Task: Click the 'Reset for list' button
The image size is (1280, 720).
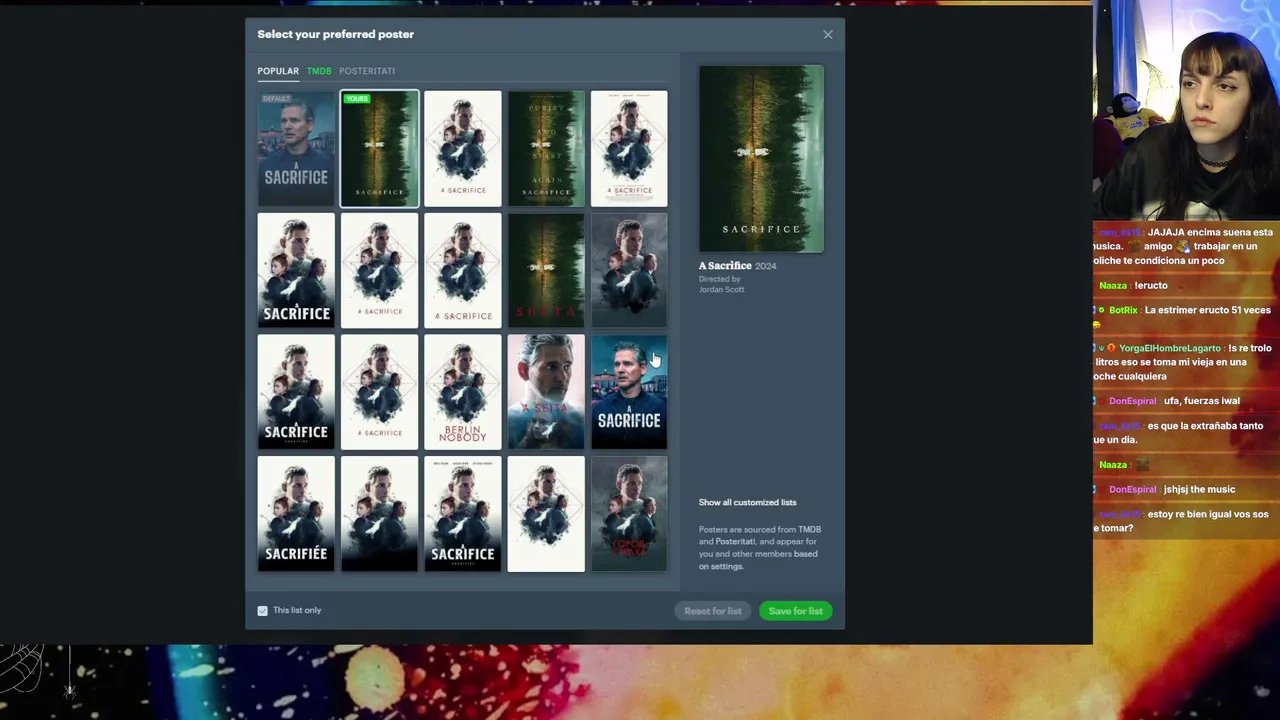Action: coord(713,611)
